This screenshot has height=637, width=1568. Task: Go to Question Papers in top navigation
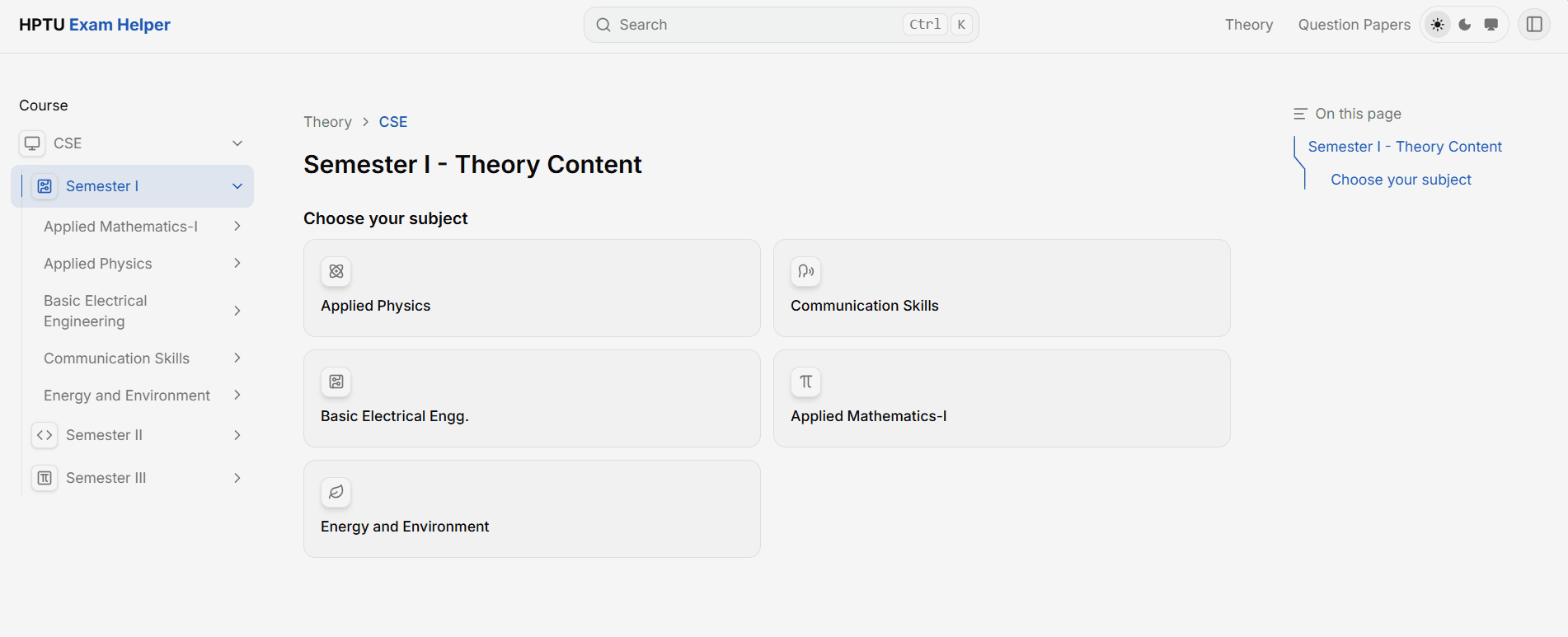pos(1354,25)
